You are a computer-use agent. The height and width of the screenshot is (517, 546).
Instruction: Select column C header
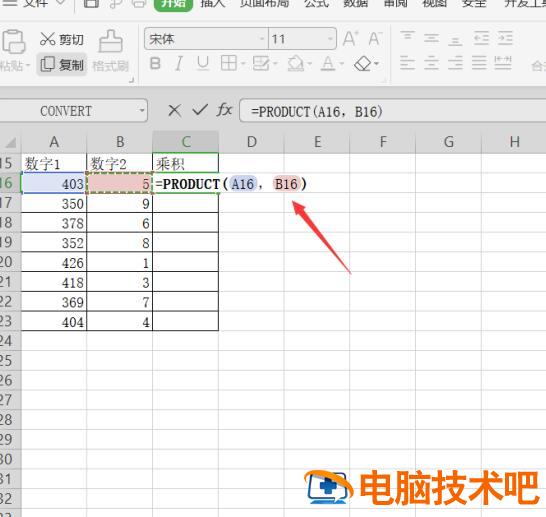click(186, 142)
